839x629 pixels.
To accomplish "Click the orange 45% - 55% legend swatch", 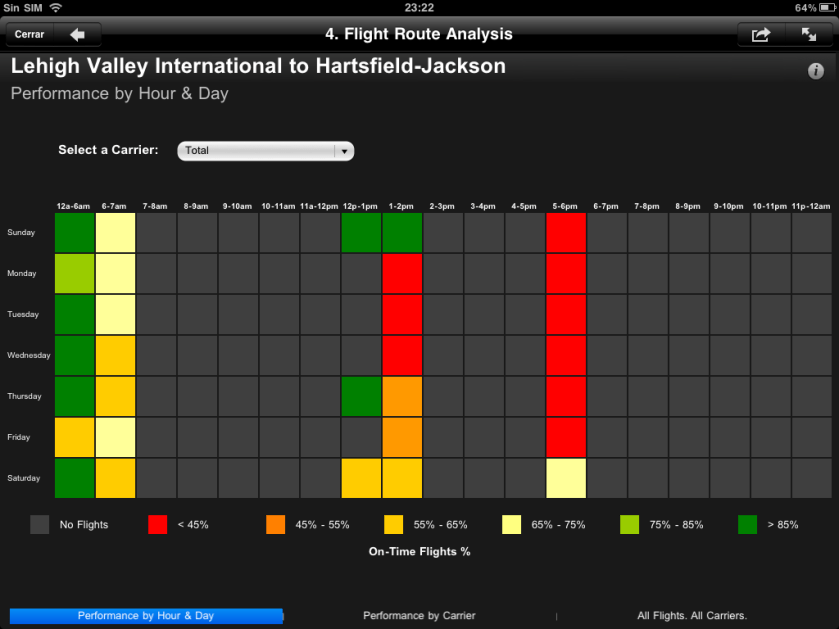I will pos(276,524).
